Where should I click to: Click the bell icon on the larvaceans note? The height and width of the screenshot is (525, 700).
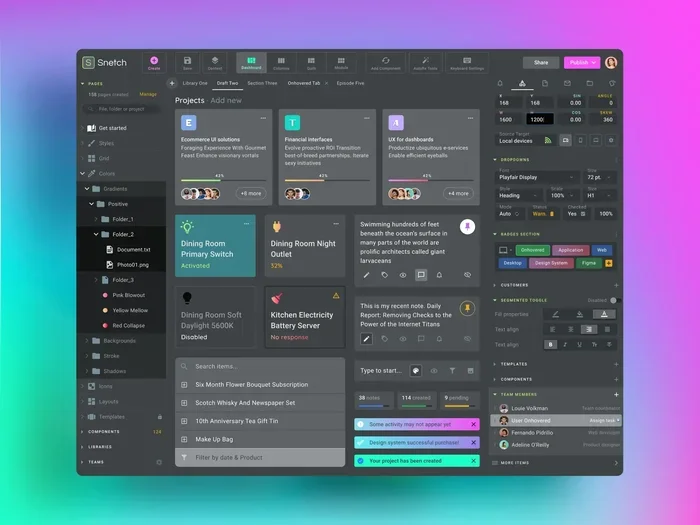pos(439,275)
